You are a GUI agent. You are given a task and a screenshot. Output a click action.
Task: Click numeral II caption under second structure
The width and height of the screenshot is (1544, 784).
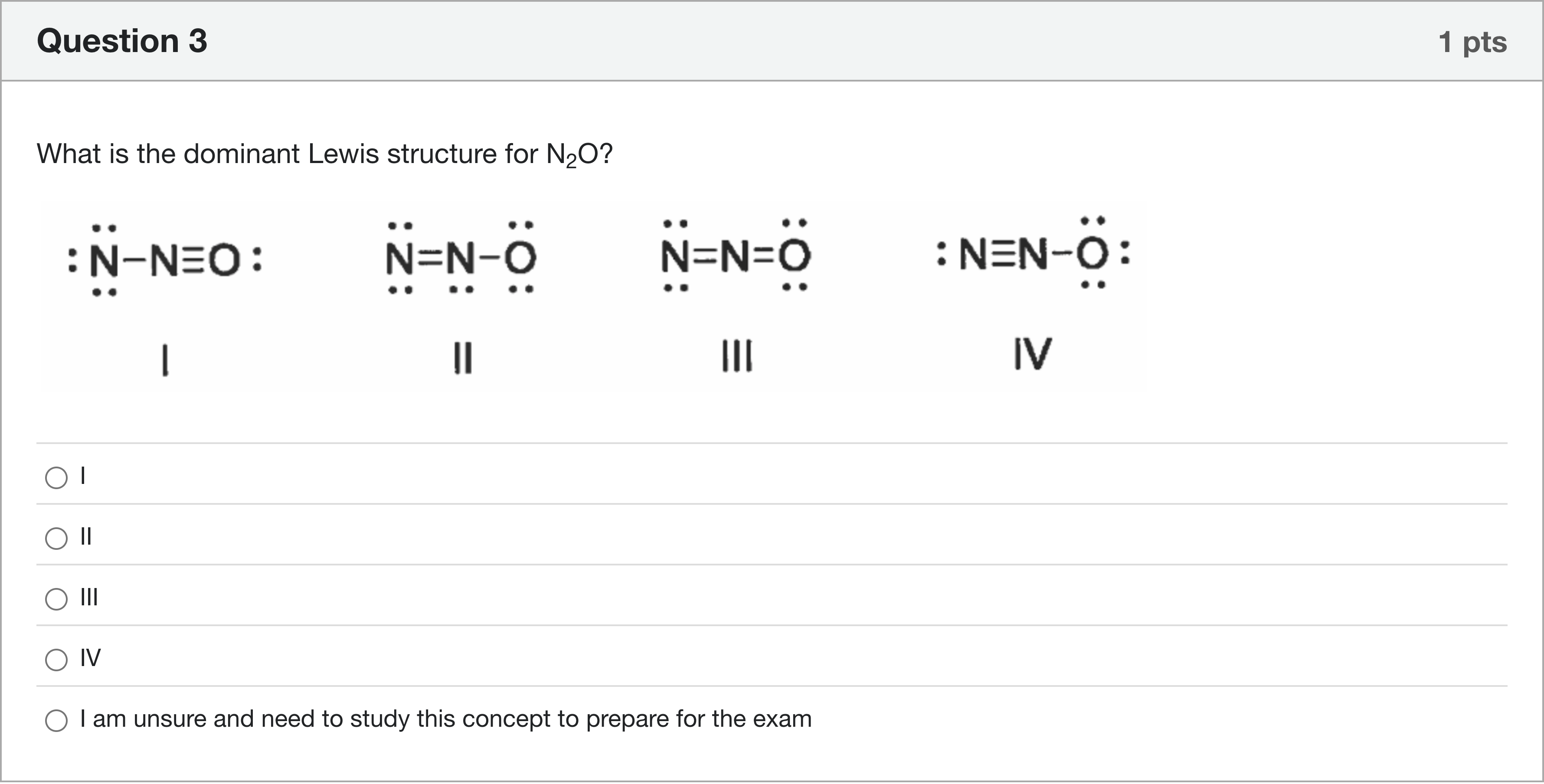click(x=463, y=357)
